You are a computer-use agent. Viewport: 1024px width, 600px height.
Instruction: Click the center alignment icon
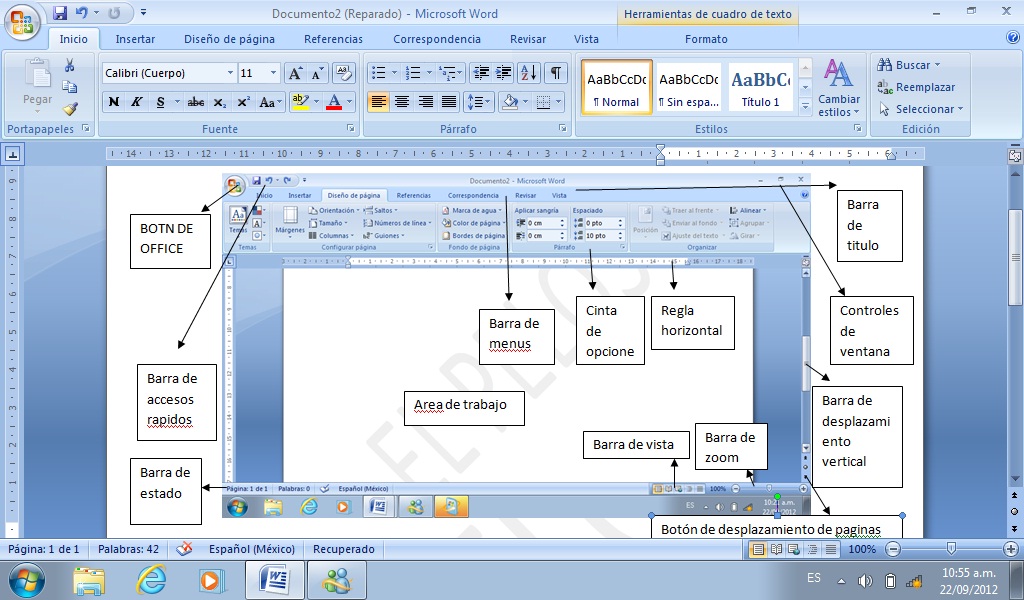tap(401, 102)
